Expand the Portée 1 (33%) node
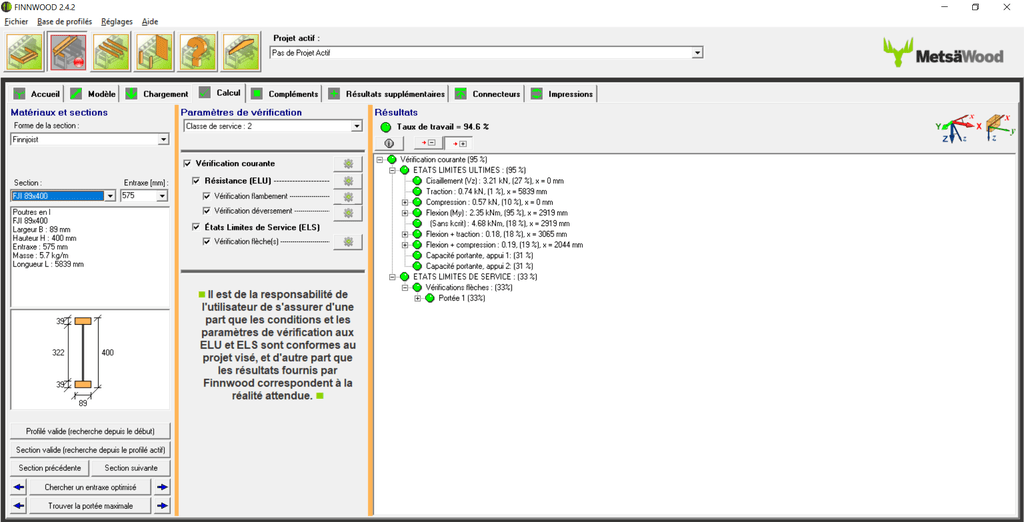The image size is (1024, 522). (x=418, y=299)
